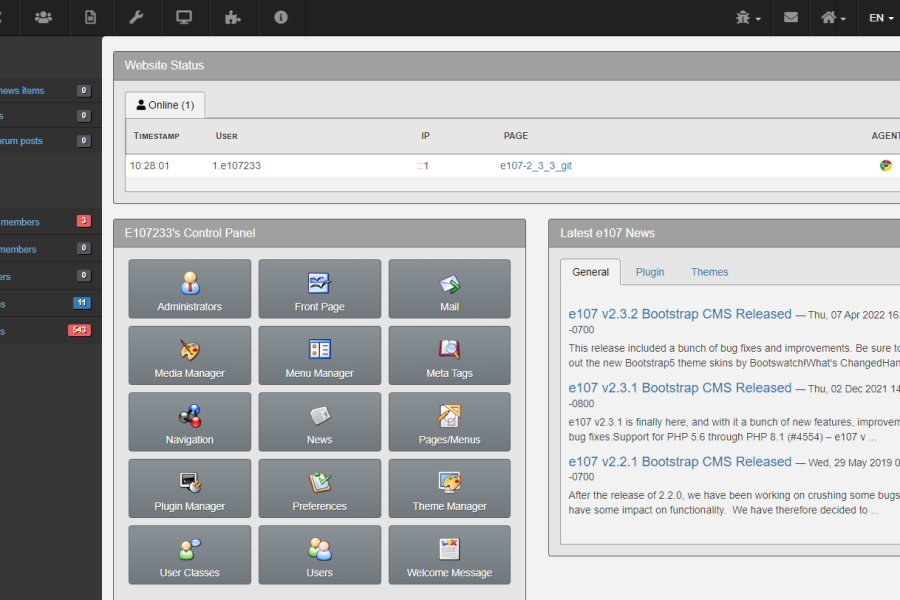Click the Timestamp column header
Viewport: 900px width, 600px height.
pyautogui.click(x=156, y=136)
